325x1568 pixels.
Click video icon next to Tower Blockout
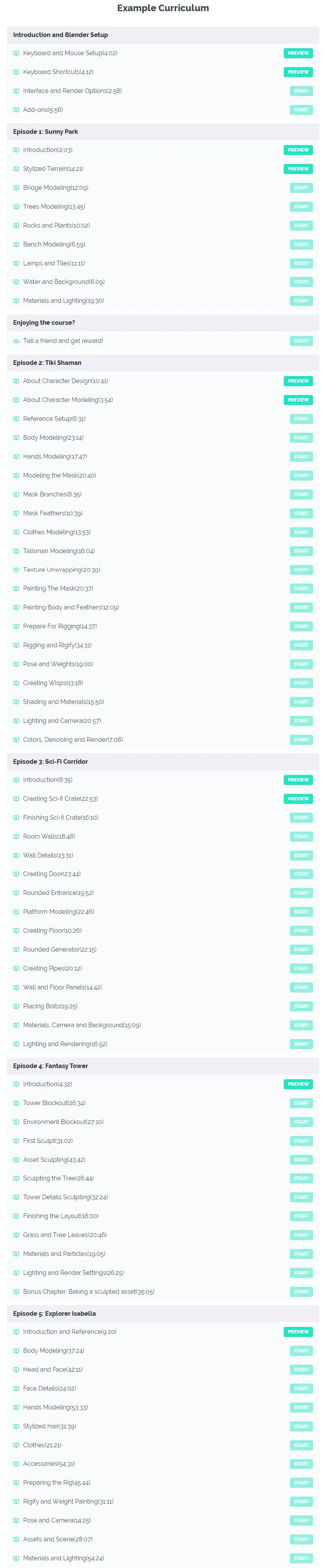tap(17, 1103)
